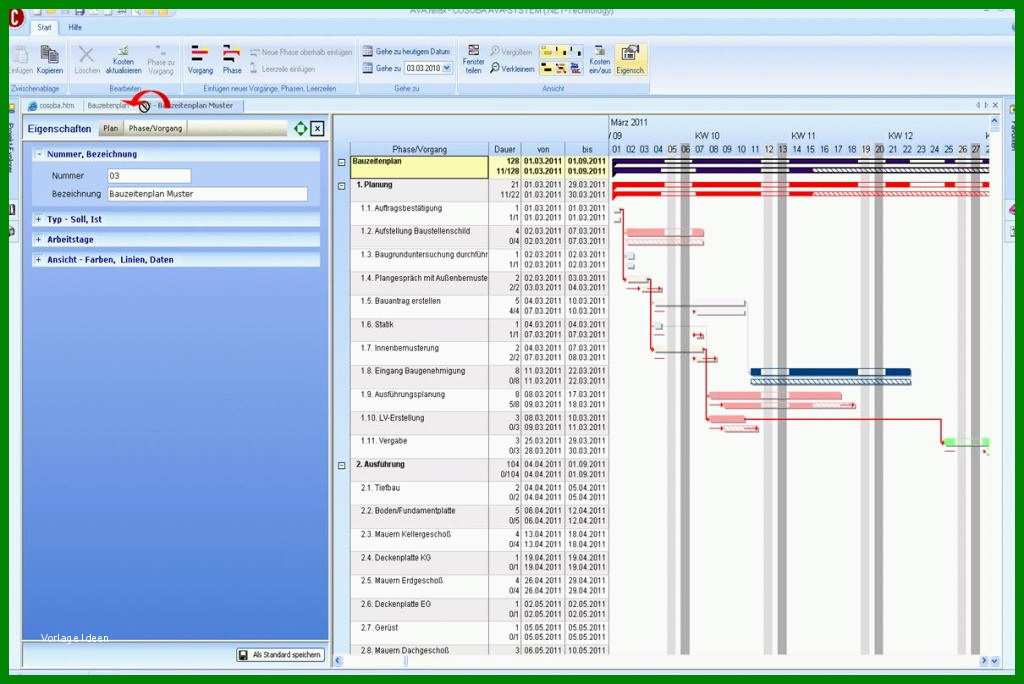The height and width of the screenshot is (684, 1024).
Task: Click the Phase/Vorgang column header
Action: pos(419,149)
